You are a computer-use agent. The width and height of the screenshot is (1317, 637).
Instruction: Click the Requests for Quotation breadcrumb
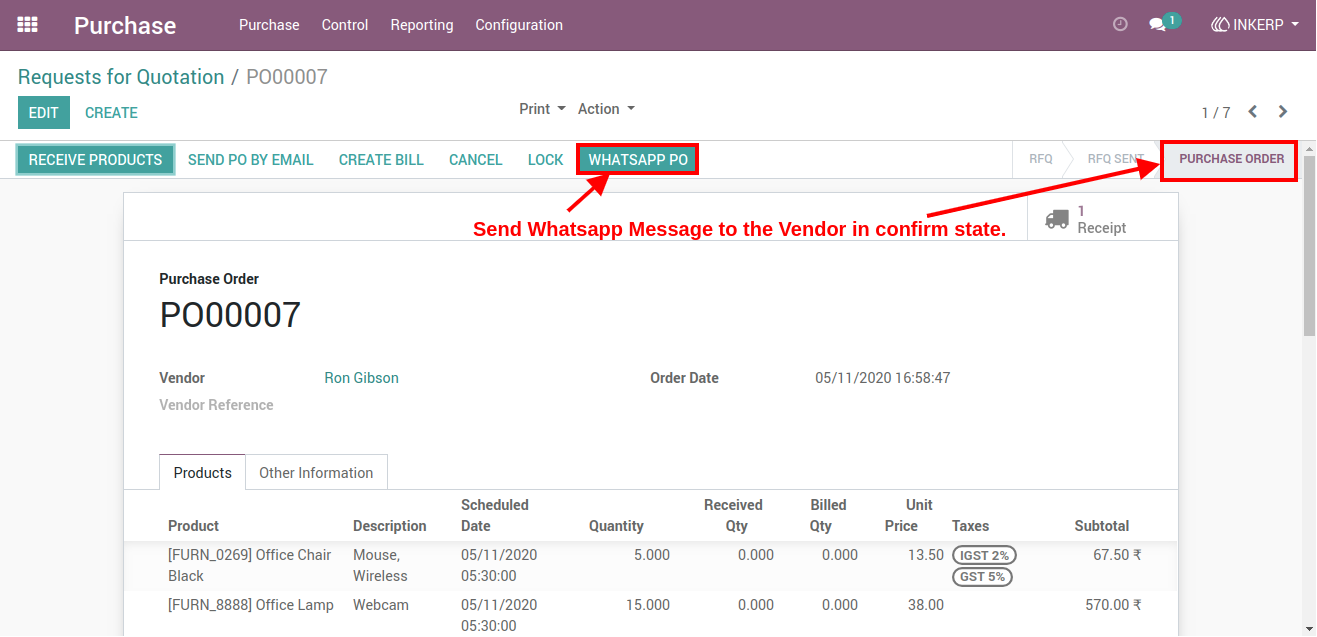click(x=121, y=77)
